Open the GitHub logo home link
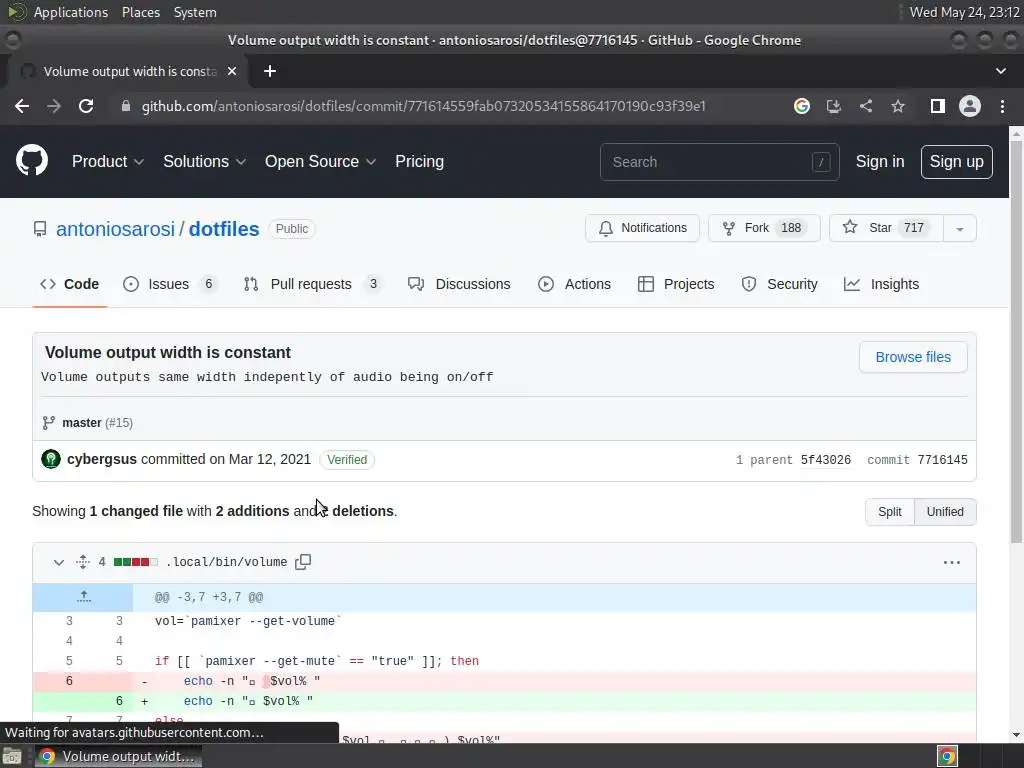The image size is (1024, 768). pos(32,161)
